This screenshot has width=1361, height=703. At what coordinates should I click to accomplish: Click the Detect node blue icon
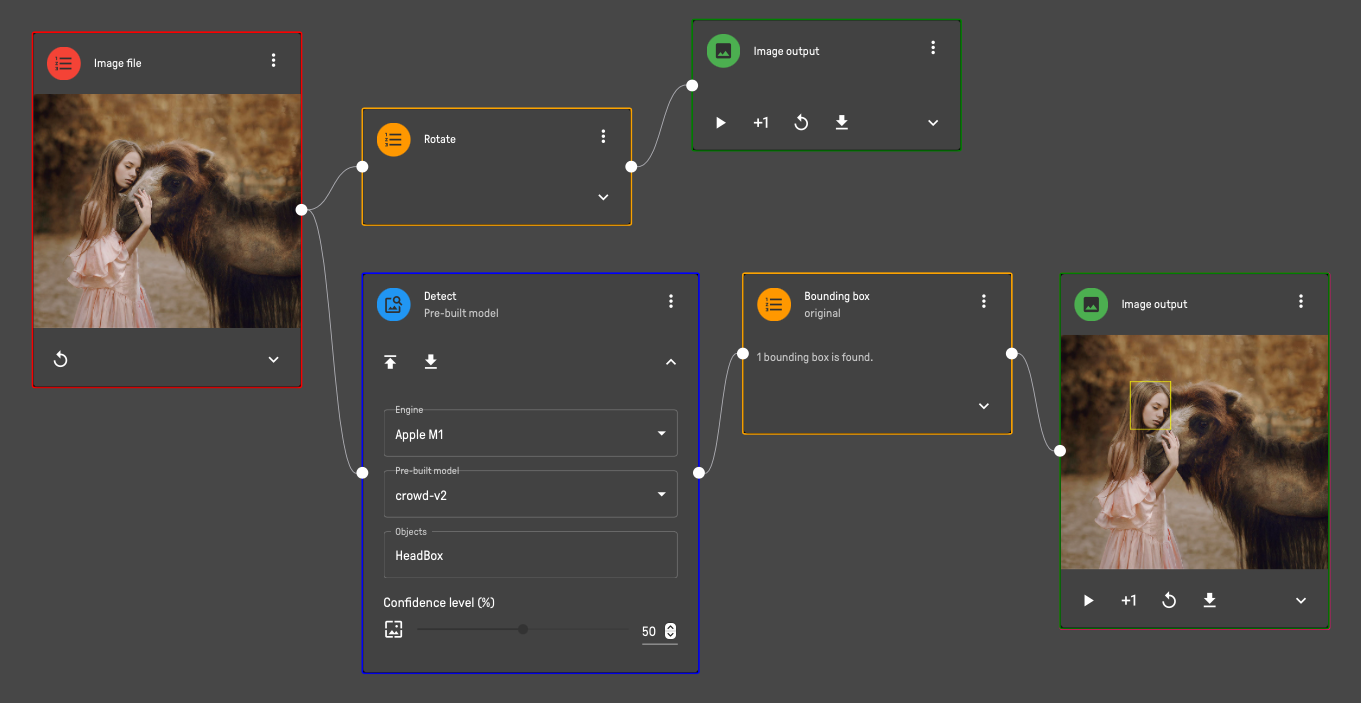click(x=393, y=304)
